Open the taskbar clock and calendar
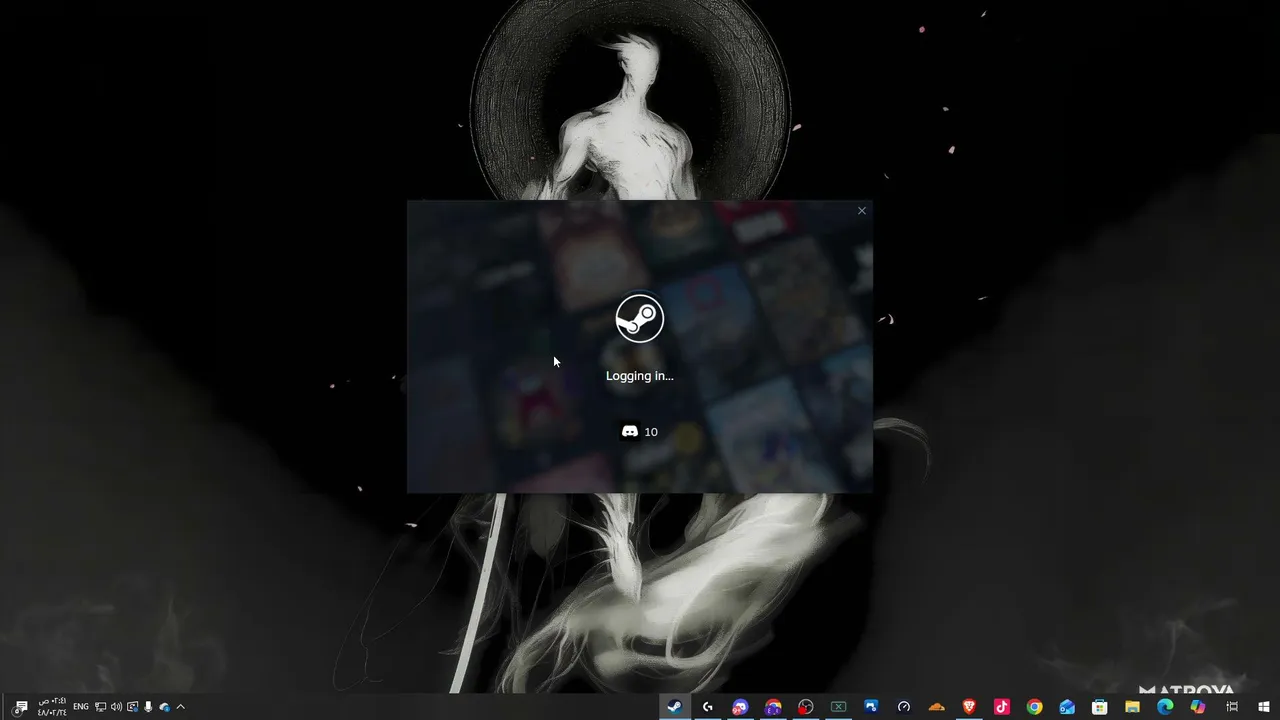The width and height of the screenshot is (1280, 720). [x=52, y=707]
